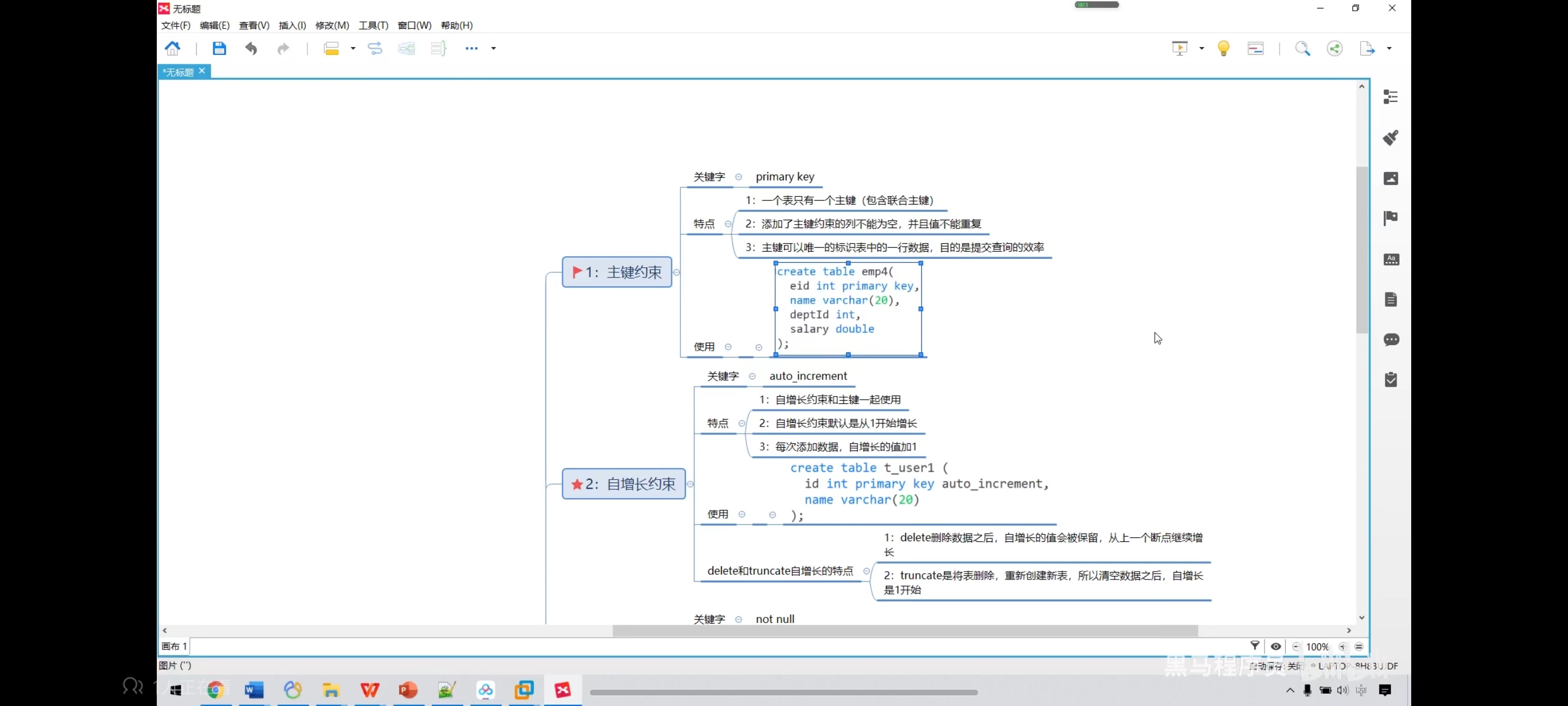Start presentation mode
1568x706 pixels.
[x=1180, y=48]
